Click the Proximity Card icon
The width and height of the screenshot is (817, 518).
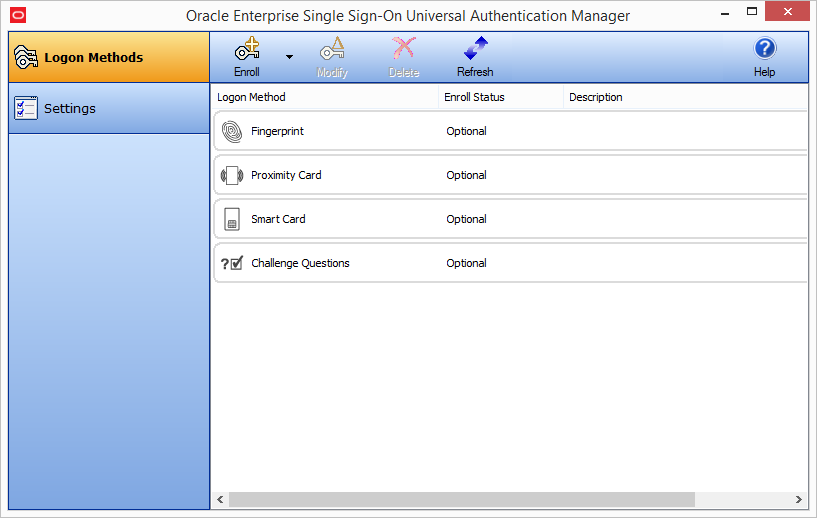point(232,176)
